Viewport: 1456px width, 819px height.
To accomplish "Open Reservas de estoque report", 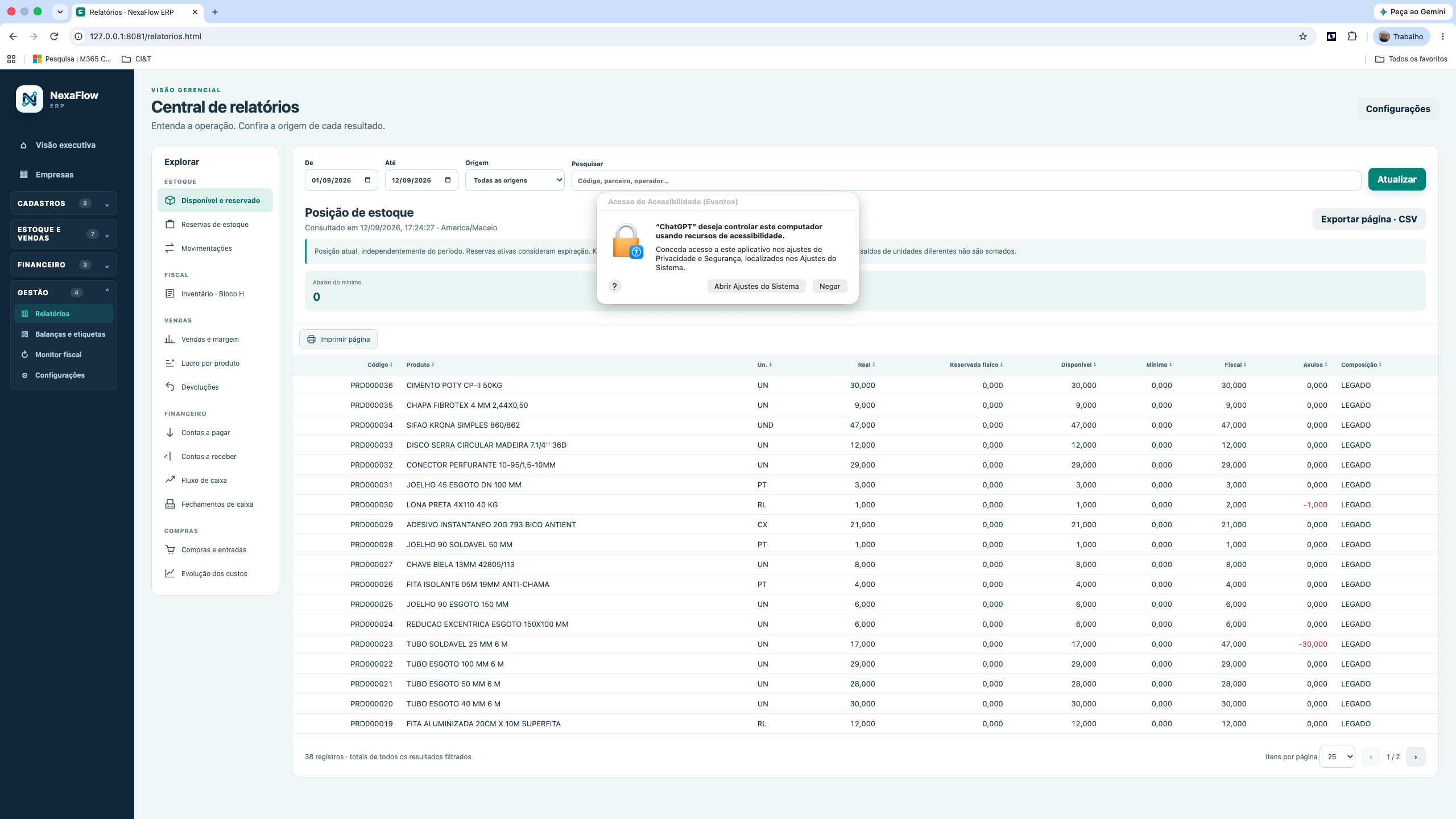I will coord(215,224).
